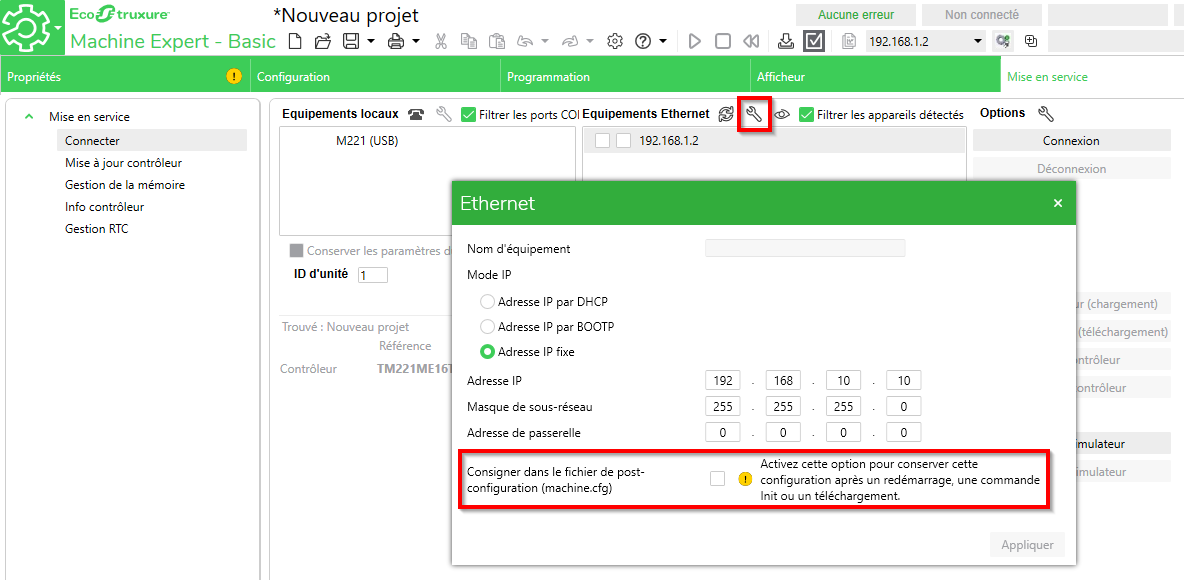Screen dimensions: 1184x580
Task: Enable the post-configuration file checkbox
Action: click(x=717, y=479)
